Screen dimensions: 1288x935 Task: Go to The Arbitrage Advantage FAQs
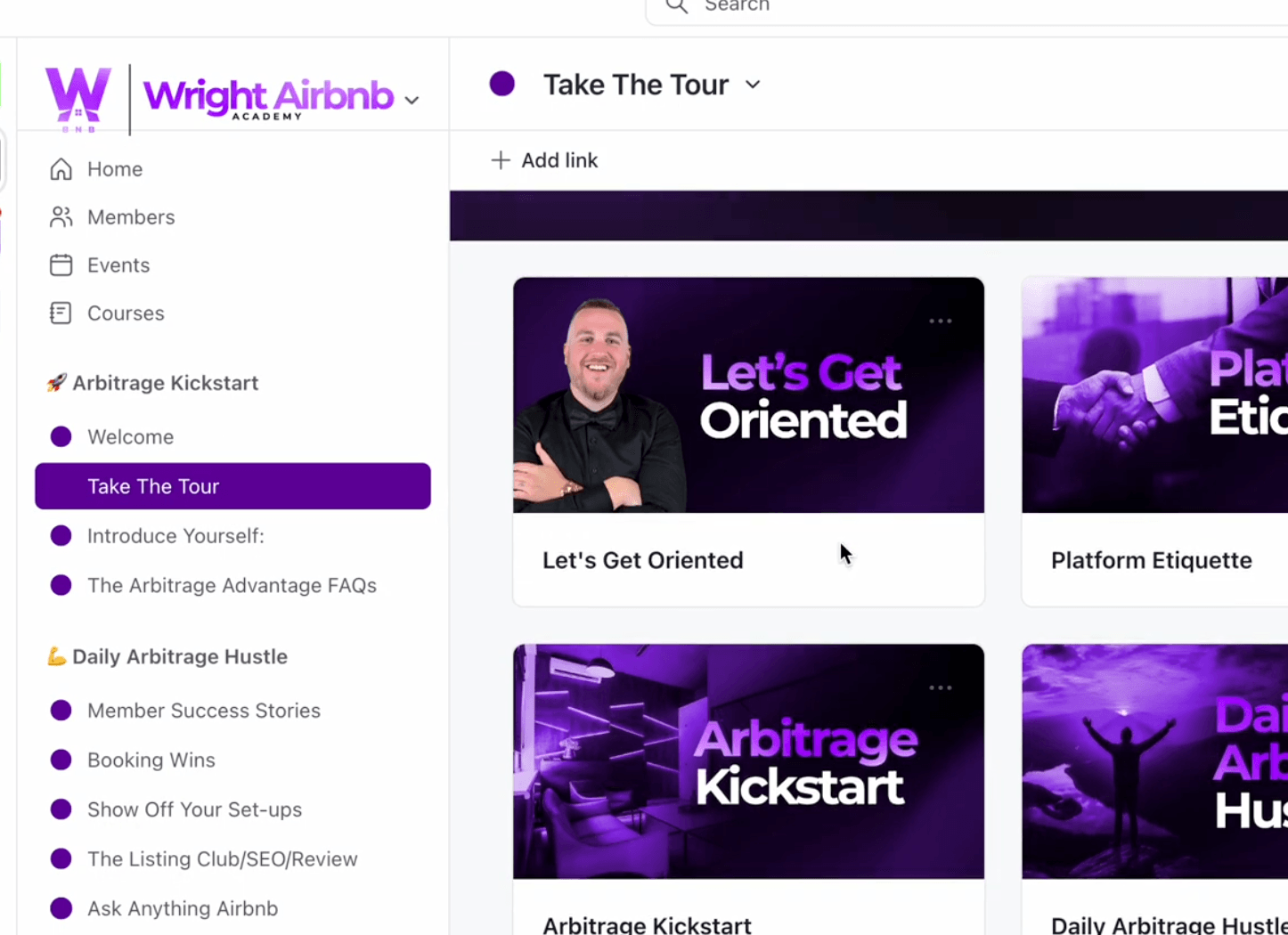pos(233,585)
